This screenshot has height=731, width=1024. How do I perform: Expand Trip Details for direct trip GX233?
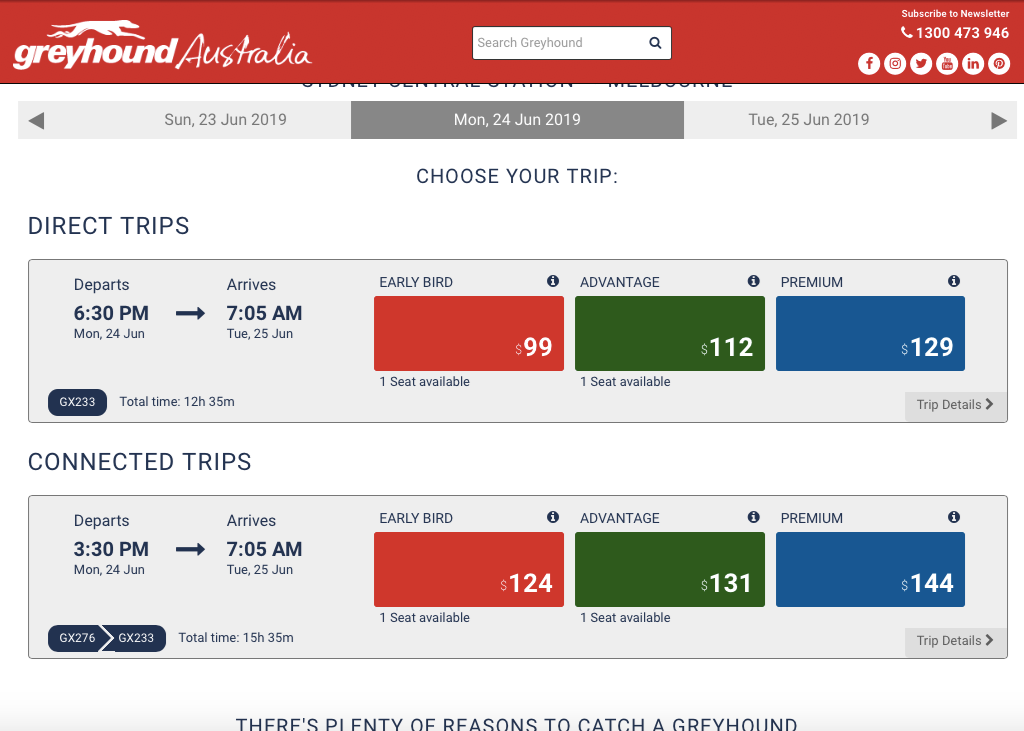coord(955,405)
